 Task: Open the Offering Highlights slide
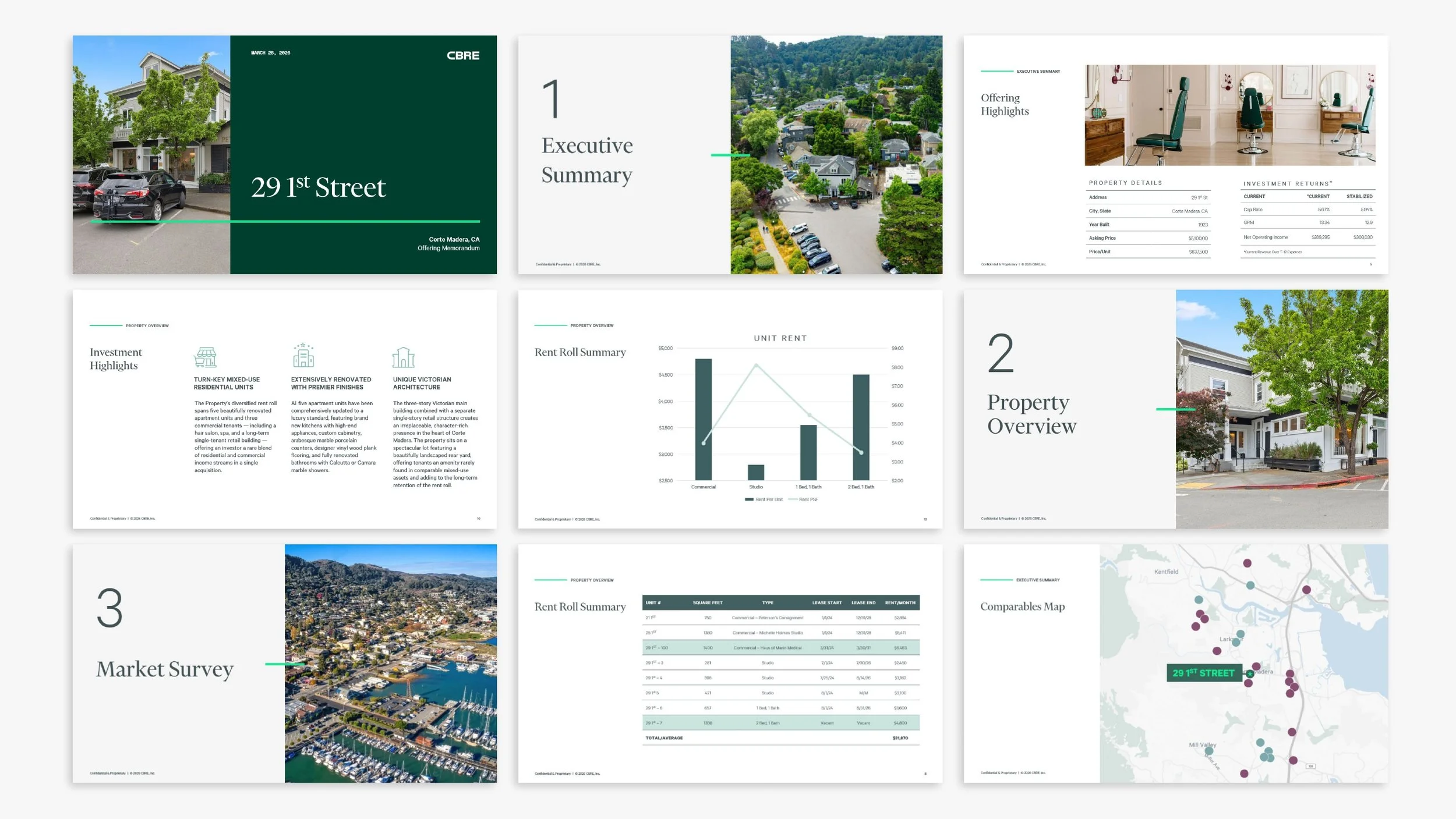tap(1176, 155)
